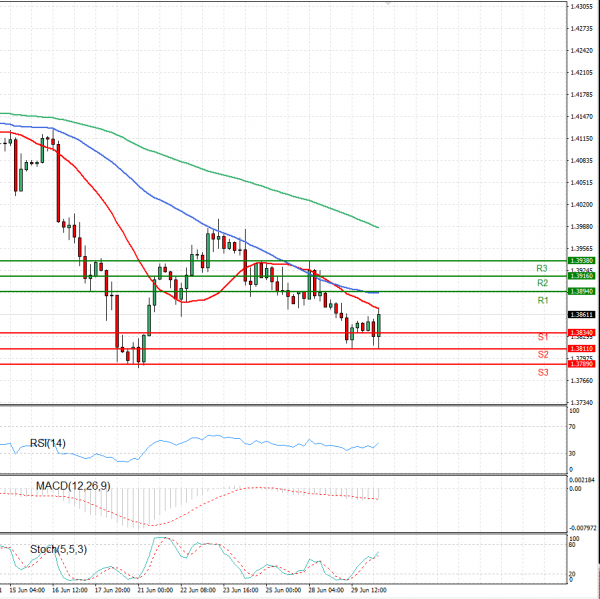
Task: Click the 1.42735 price axis value
Action: point(581,29)
